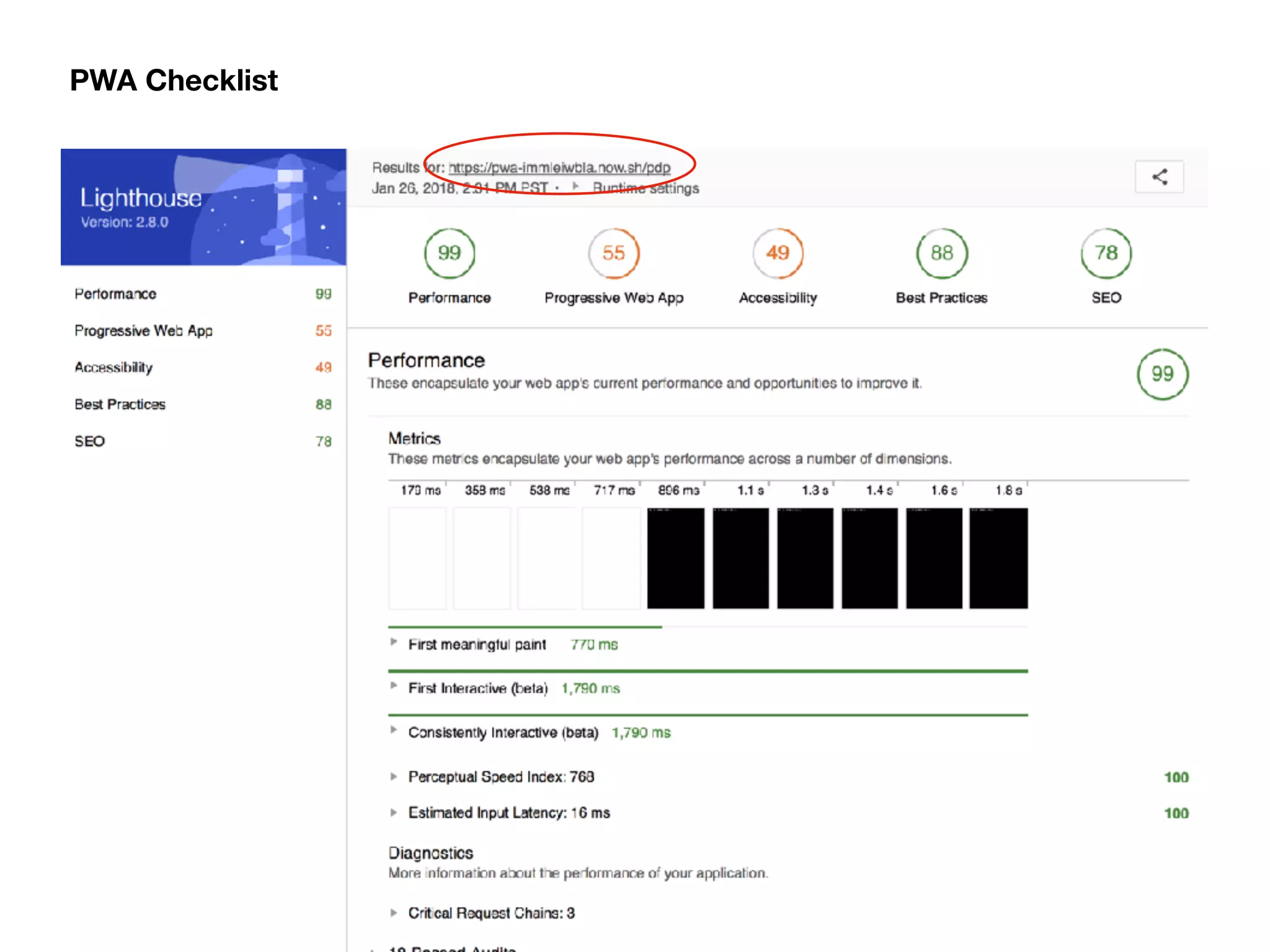The height and width of the screenshot is (952, 1270).
Task: Expand First meaningful paint metric
Action: 393,643
